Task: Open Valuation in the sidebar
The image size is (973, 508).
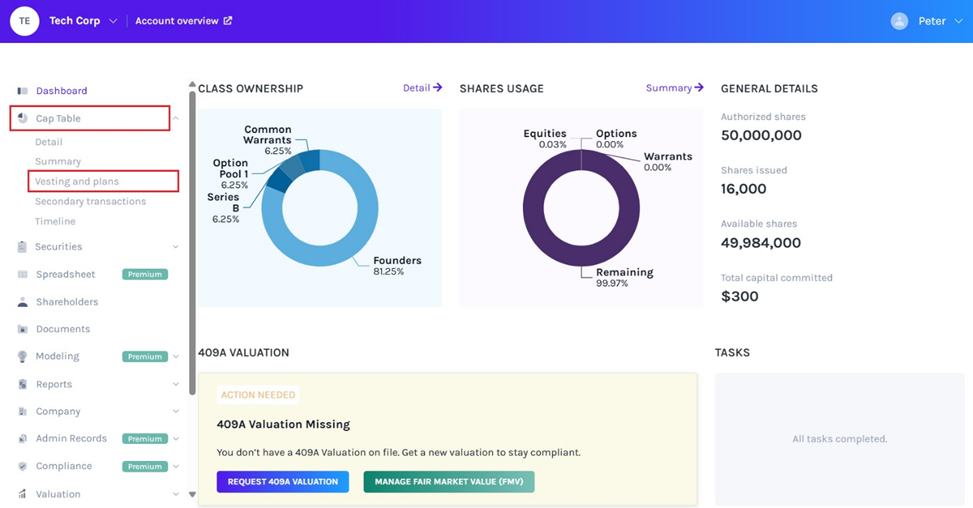Action: 58,494
